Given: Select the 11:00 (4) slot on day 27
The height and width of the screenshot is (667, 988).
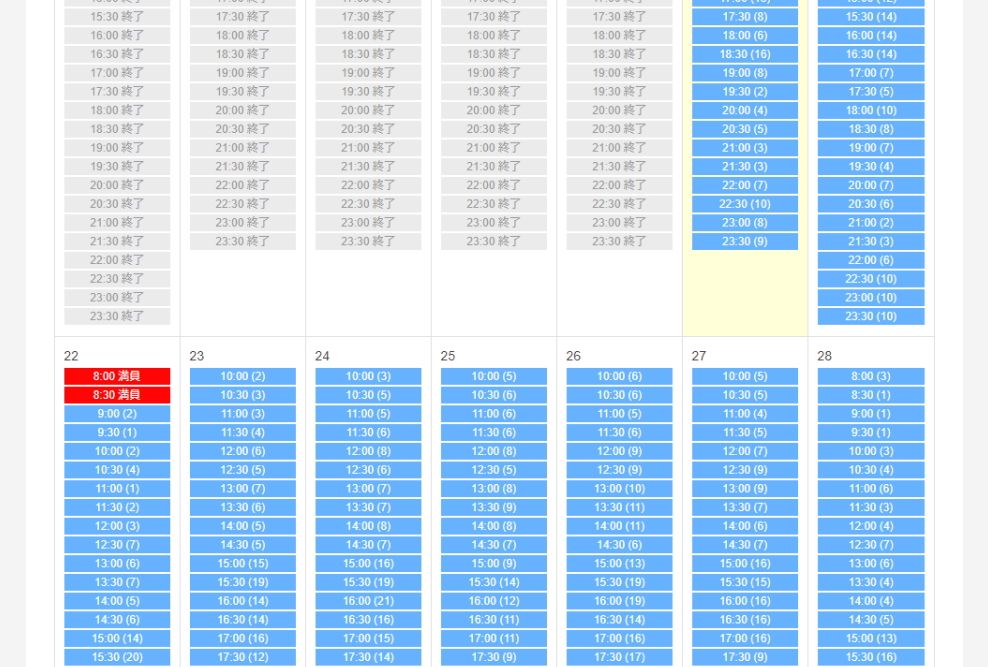Looking at the screenshot, I should pyautogui.click(x=745, y=414).
